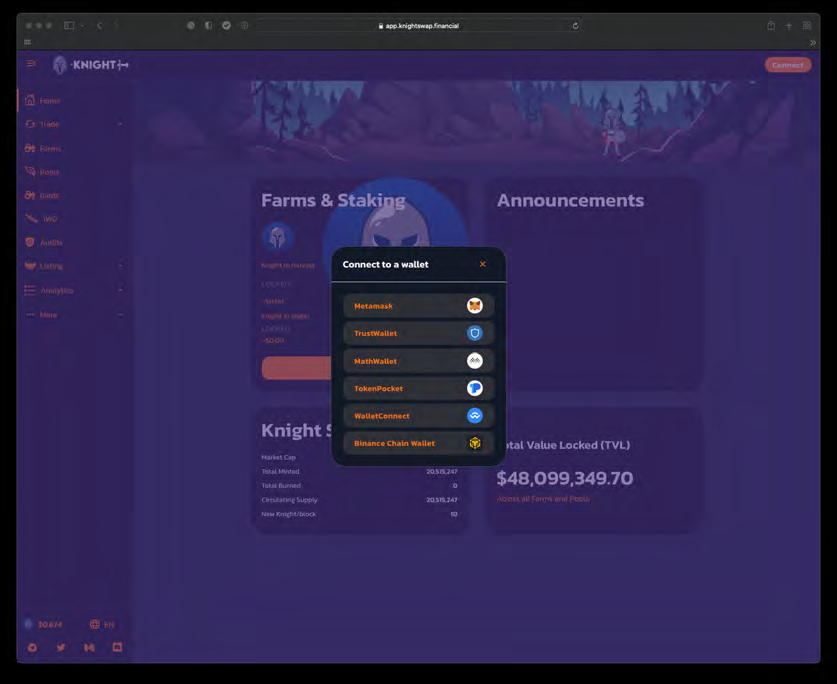Choose the MathWallet option
Viewport: 837px width, 684px height.
click(418, 361)
